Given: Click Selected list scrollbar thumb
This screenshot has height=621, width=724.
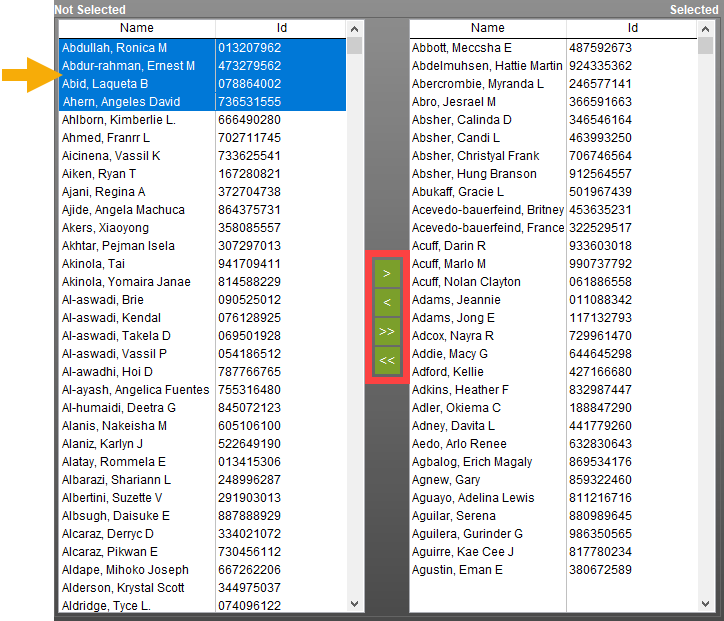Looking at the screenshot, I should click(x=706, y=46).
